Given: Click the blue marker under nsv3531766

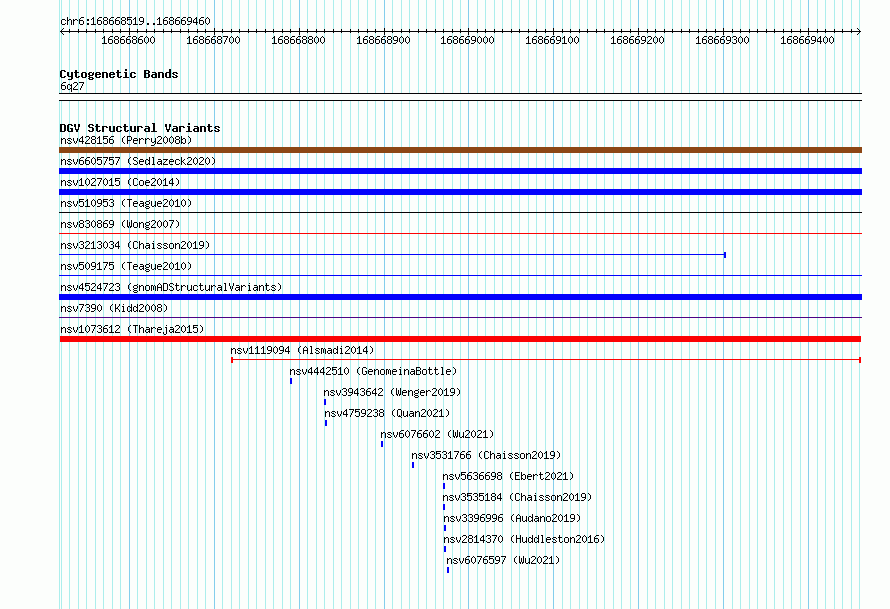Looking at the screenshot, I should (x=413, y=465).
